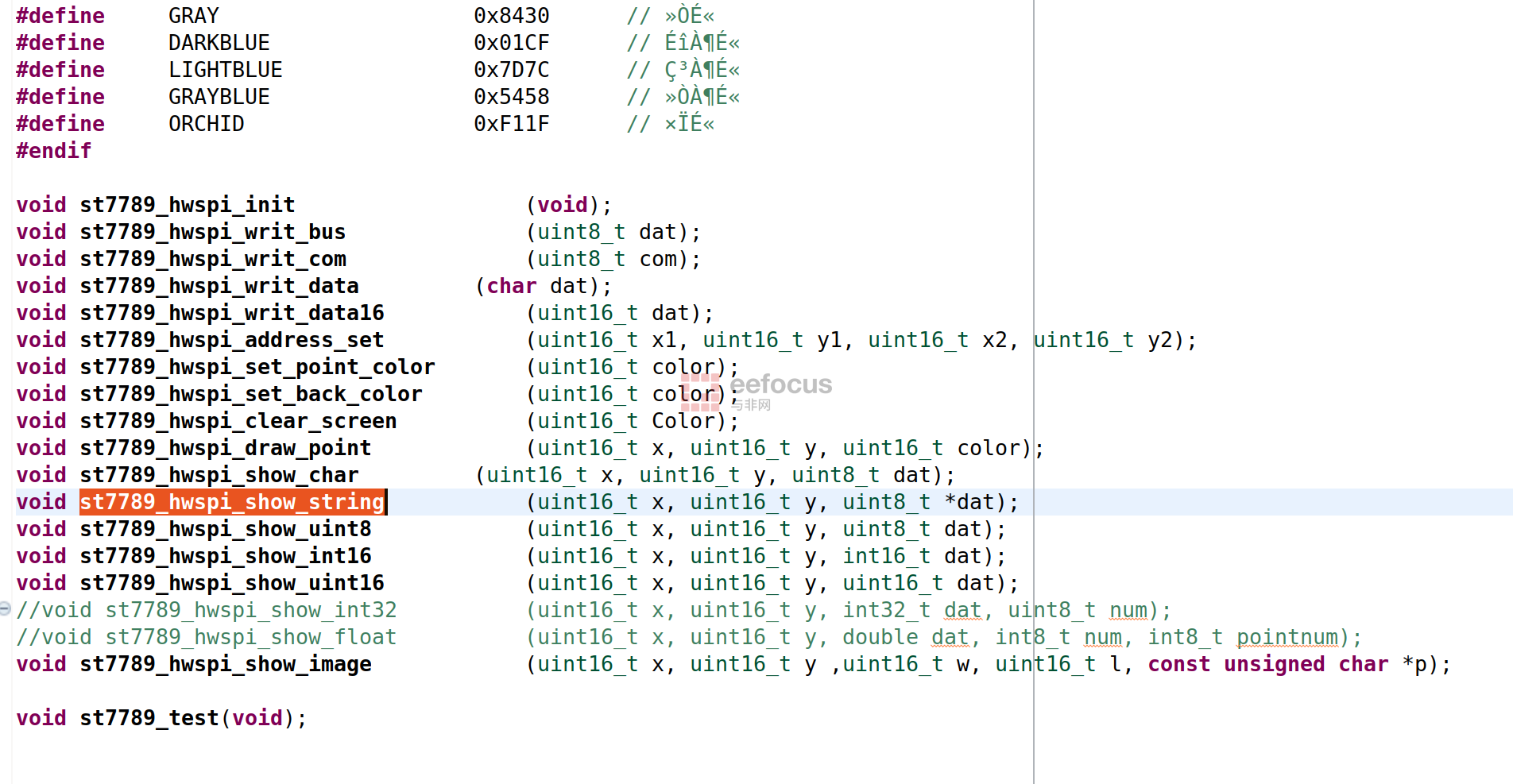
Task: Click the DARKBLUE macro name
Action: tap(219, 43)
